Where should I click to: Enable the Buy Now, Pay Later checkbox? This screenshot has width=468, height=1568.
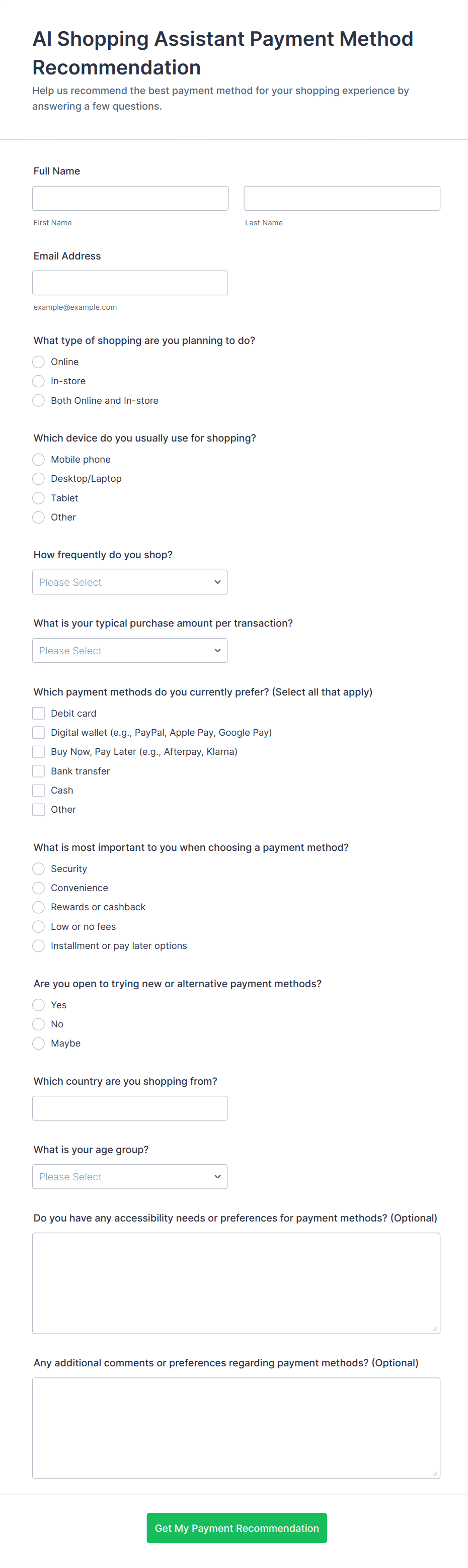pos(38,752)
